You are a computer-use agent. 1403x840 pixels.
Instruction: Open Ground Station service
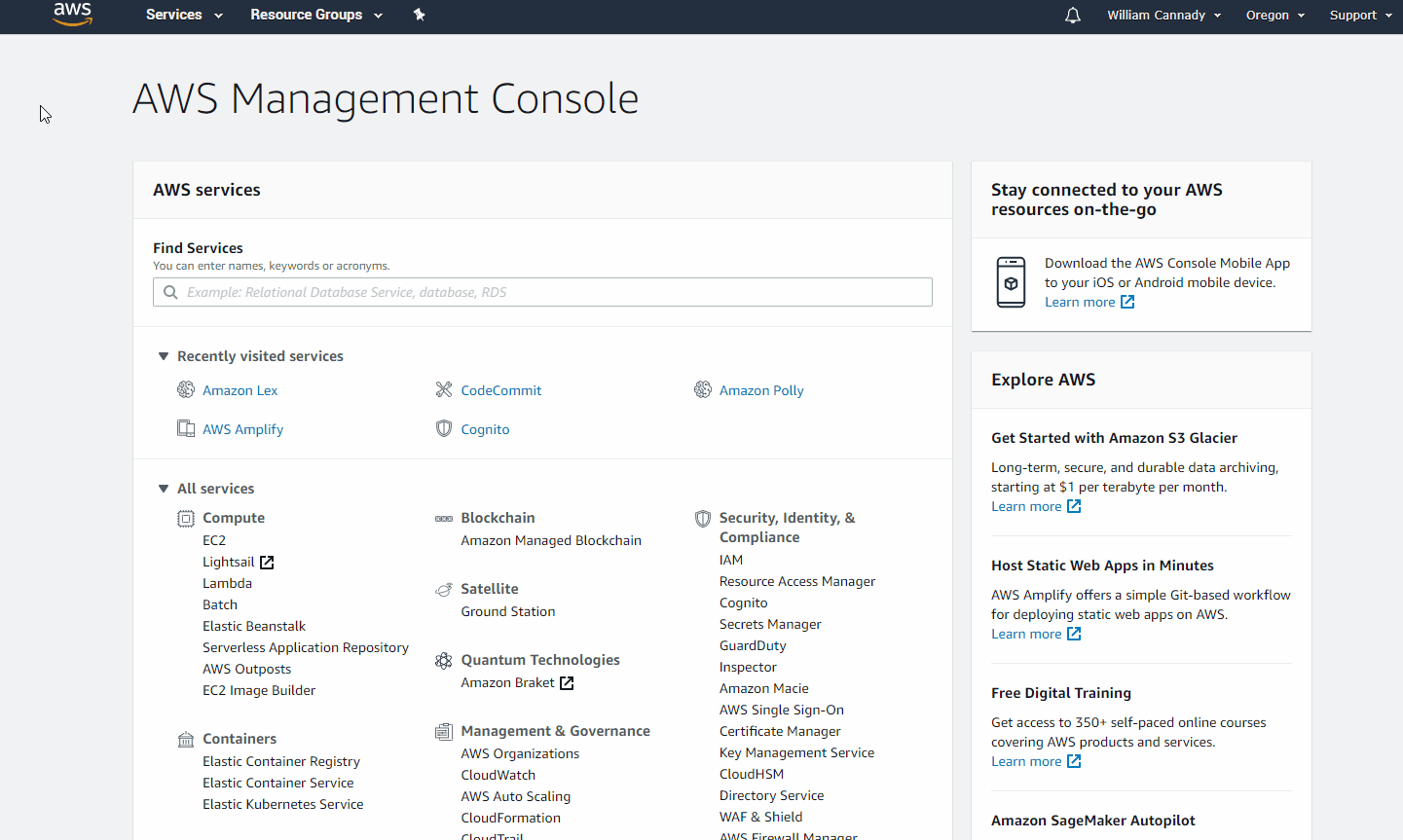pyautogui.click(x=508, y=612)
